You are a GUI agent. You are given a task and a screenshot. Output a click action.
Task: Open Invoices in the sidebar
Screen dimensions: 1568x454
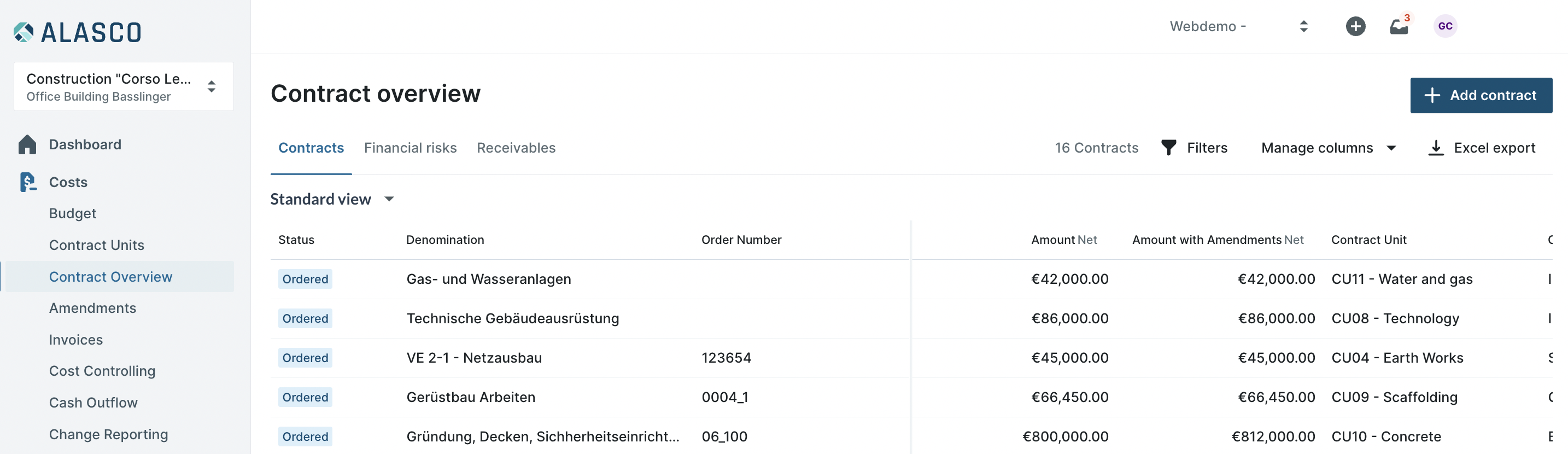click(x=76, y=340)
